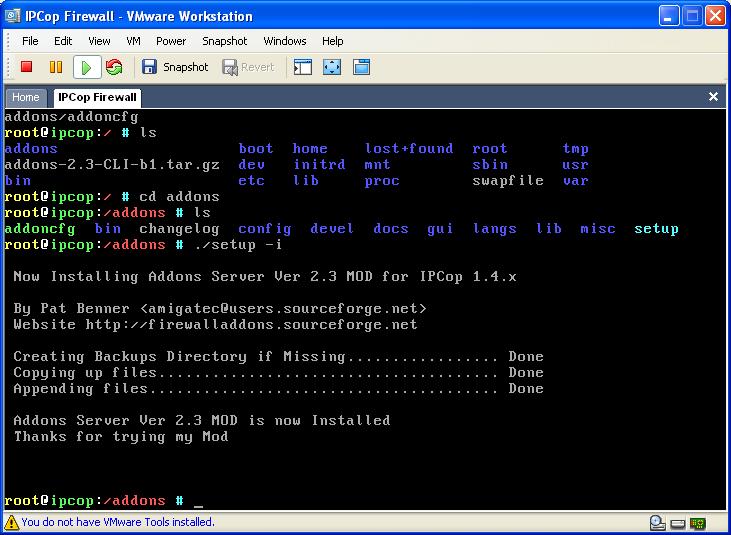Click the './setup -i' command text
This screenshot has width=731, height=535.
click(x=239, y=245)
